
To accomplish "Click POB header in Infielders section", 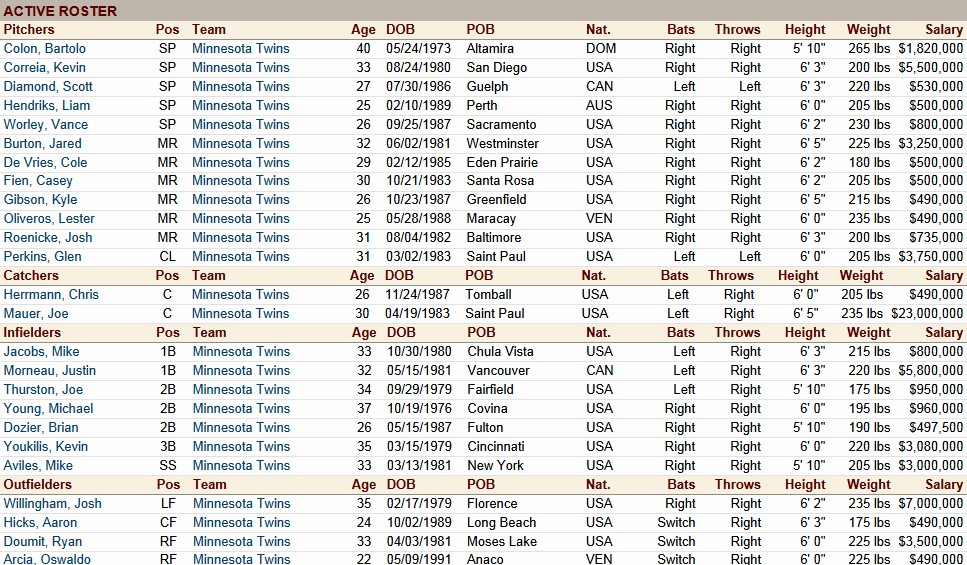I will 481,333.
